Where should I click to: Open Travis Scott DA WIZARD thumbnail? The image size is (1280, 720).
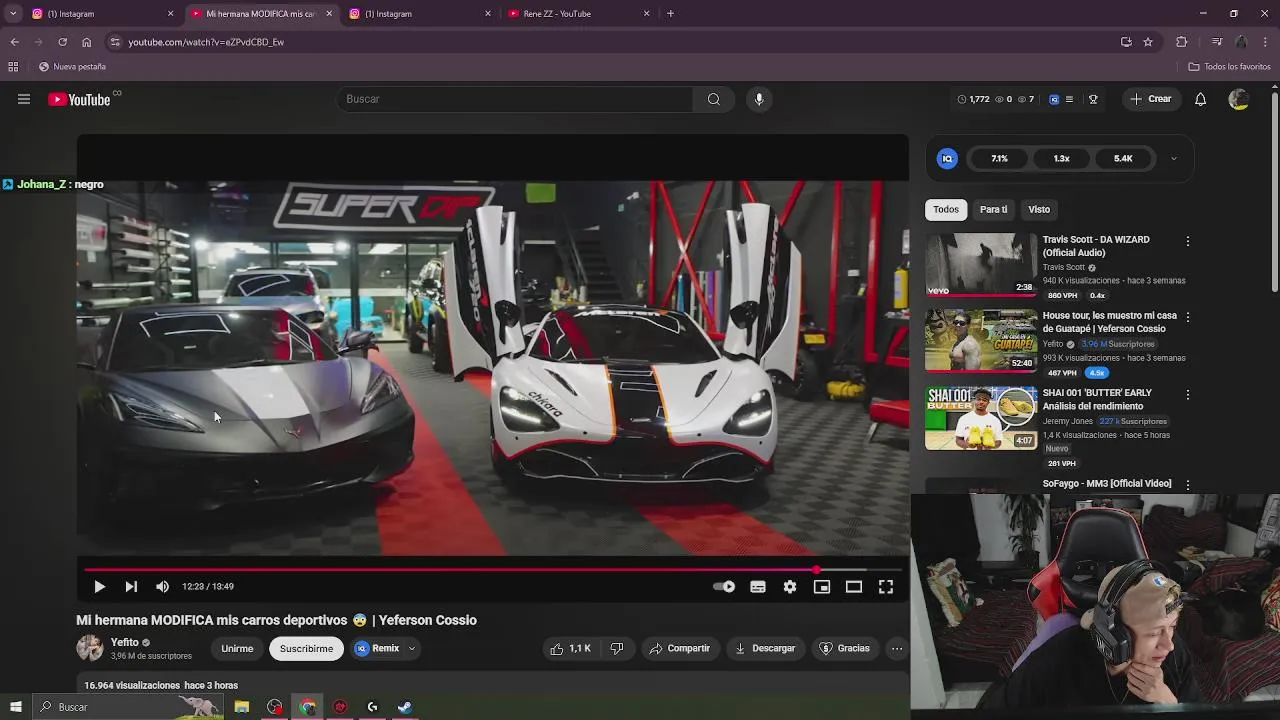click(981, 265)
